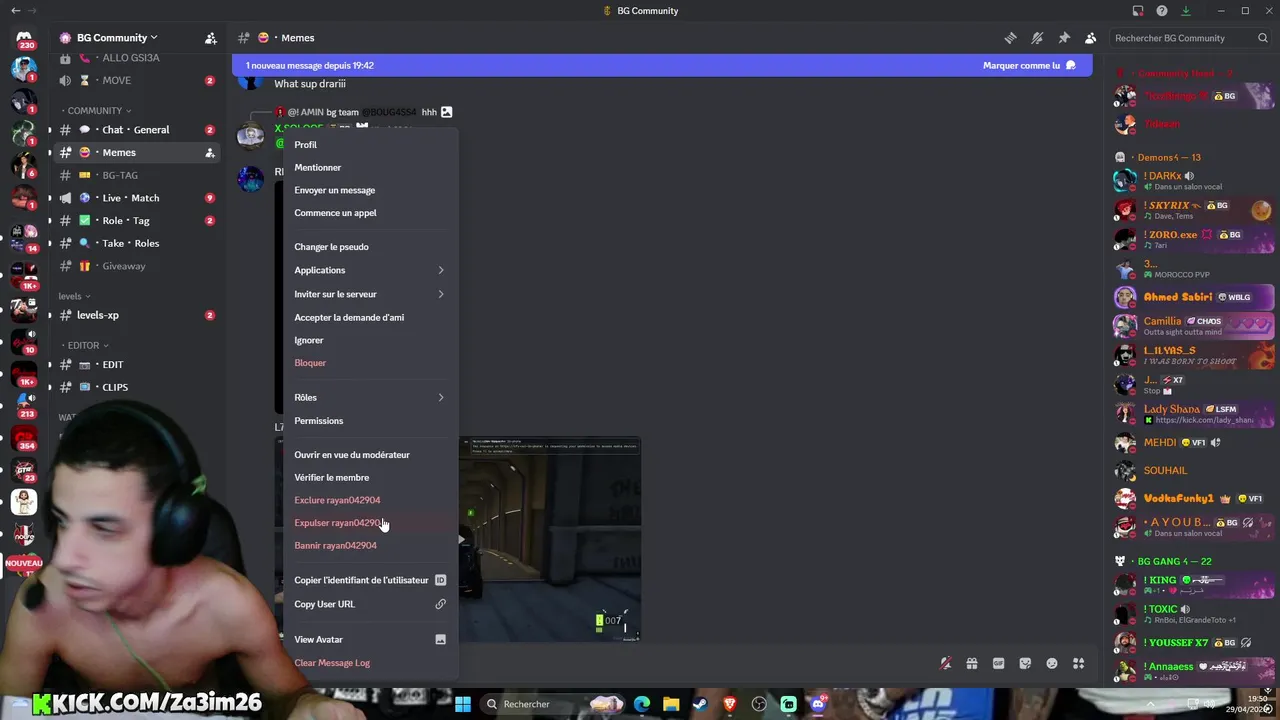Expand Inviter sur le serveur submenu
1280x720 pixels.
[440, 294]
